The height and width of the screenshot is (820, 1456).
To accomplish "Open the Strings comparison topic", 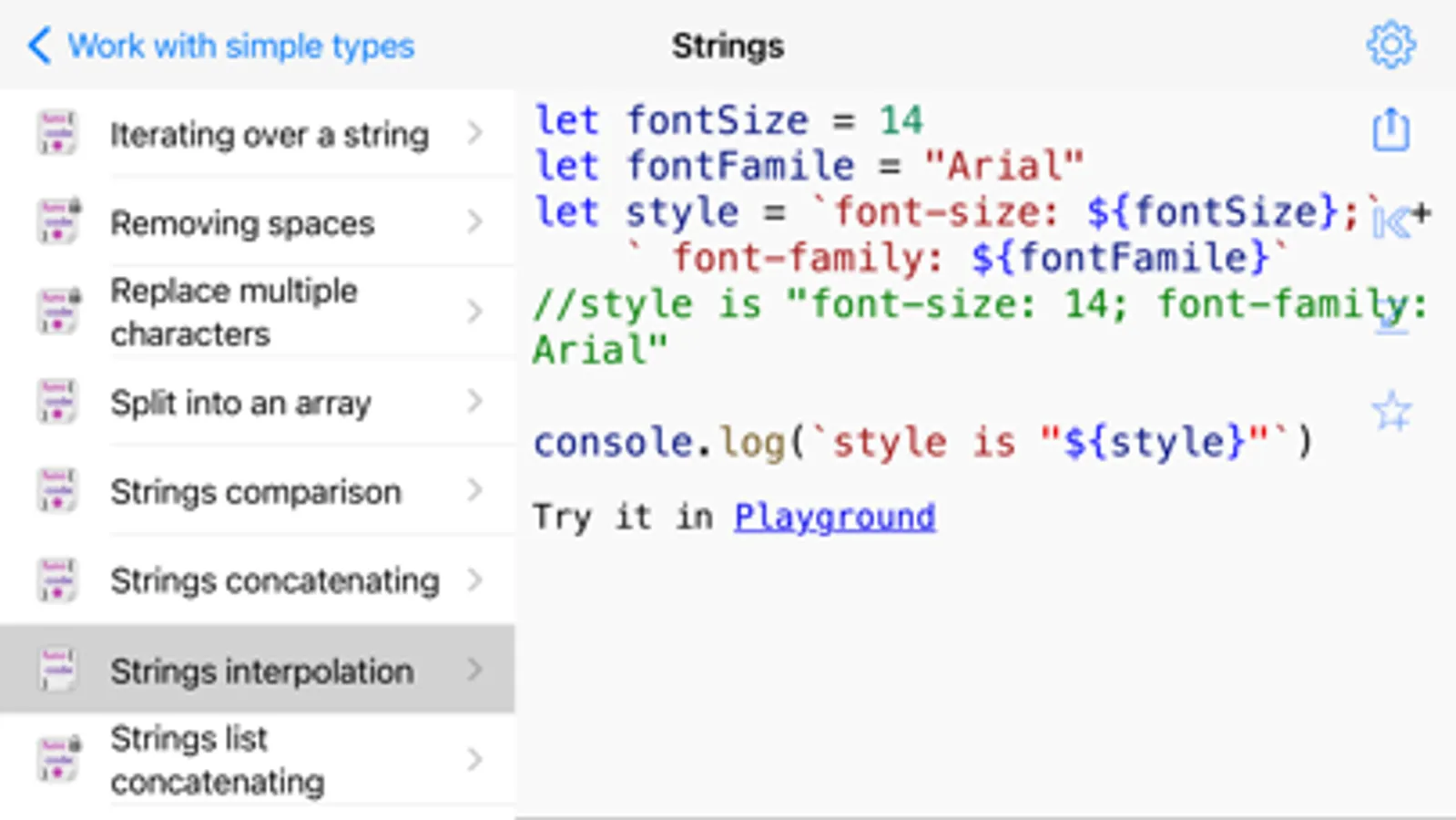I will (255, 492).
